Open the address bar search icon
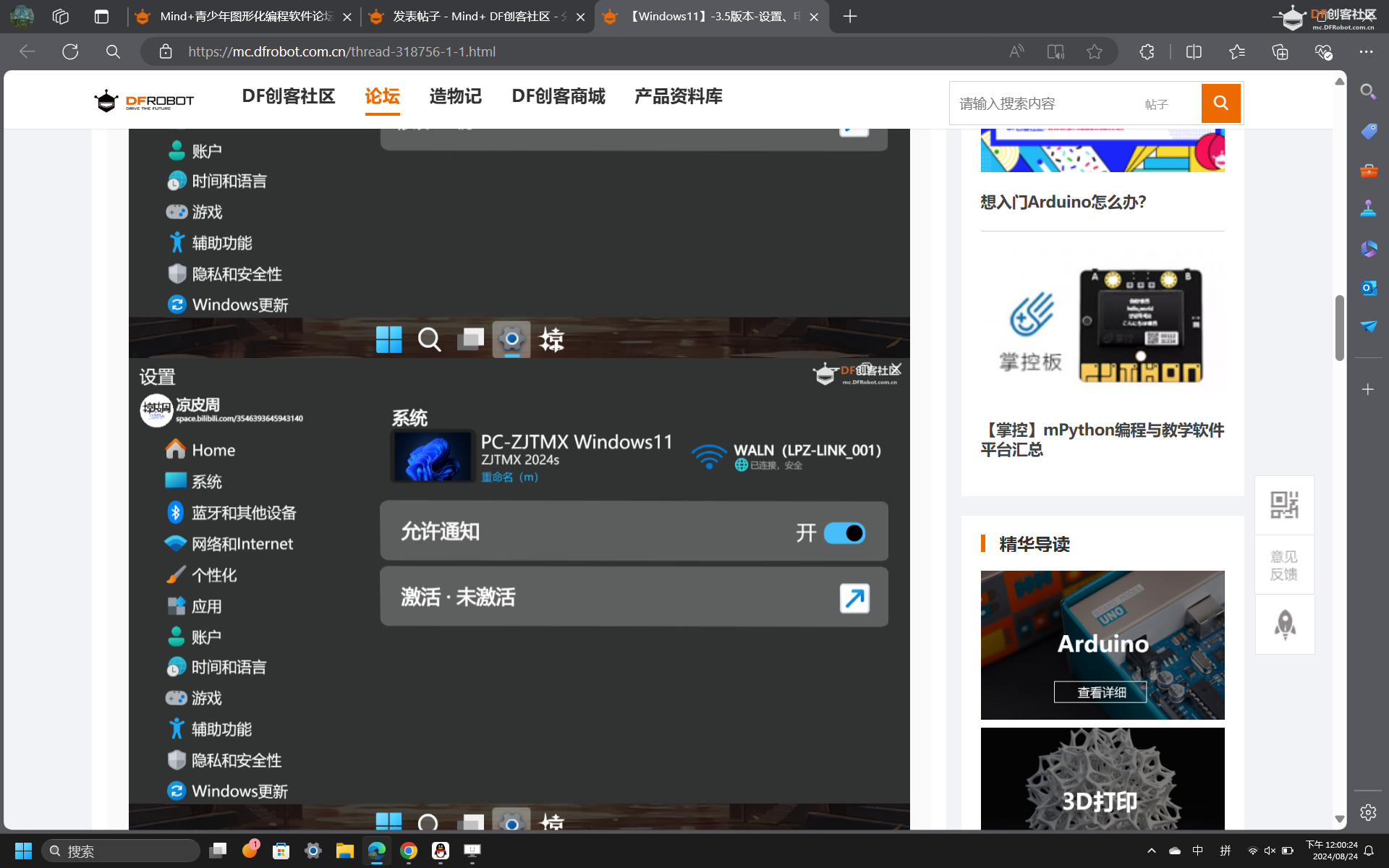 pyautogui.click(x=113, y=51)
